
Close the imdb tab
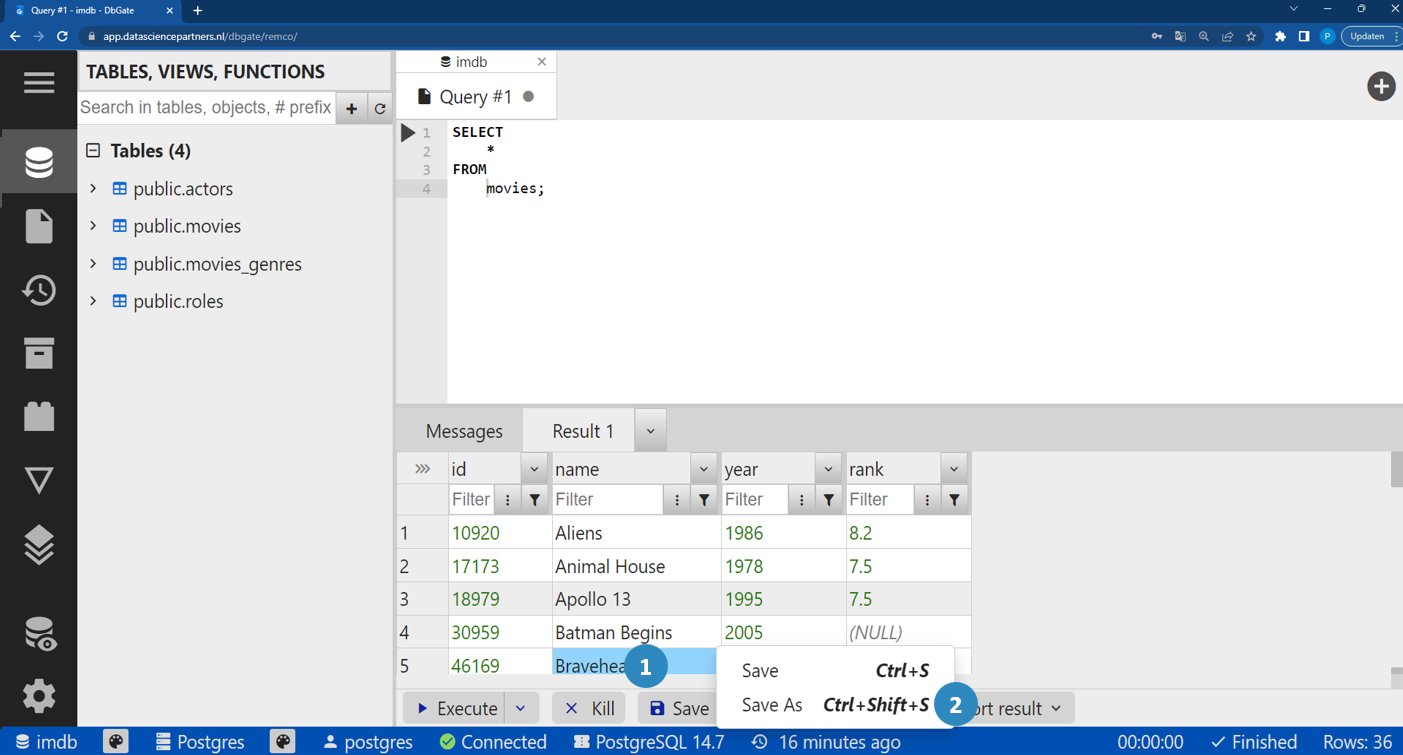(542, 62)
